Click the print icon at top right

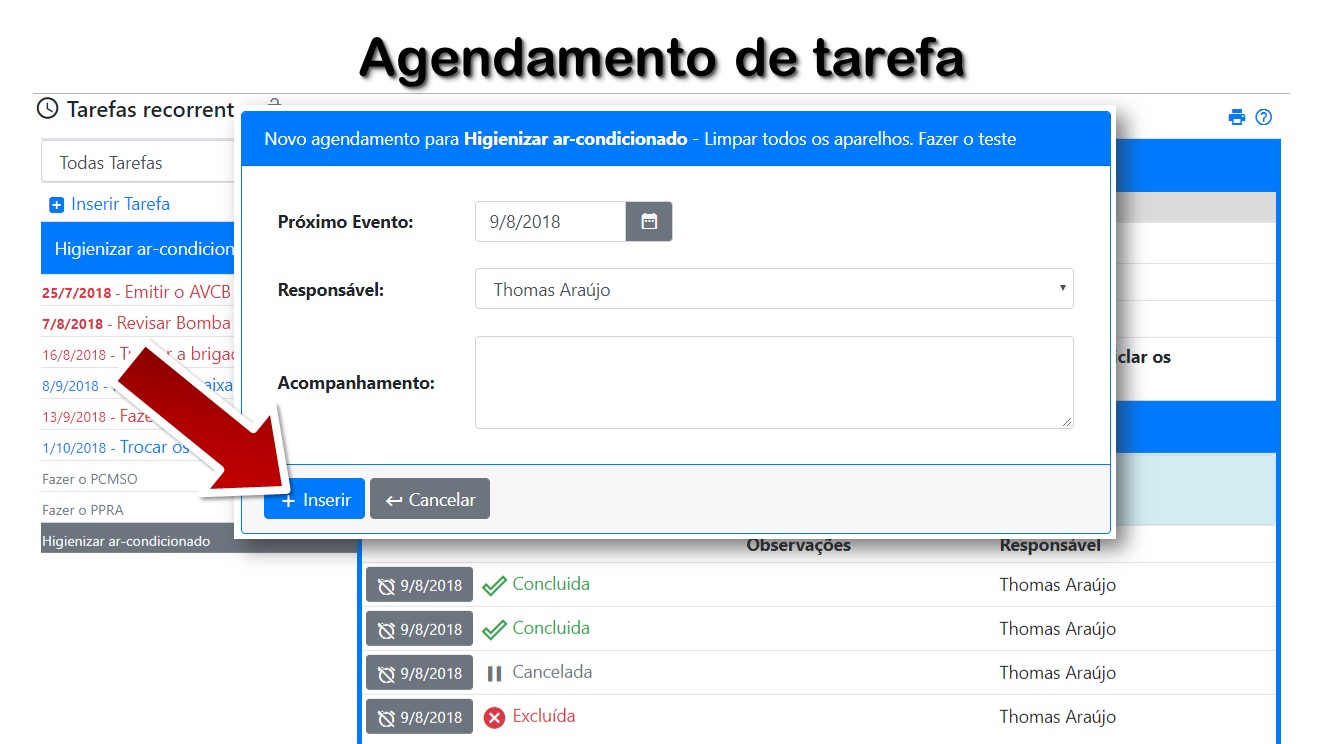tap(1237, 117)
